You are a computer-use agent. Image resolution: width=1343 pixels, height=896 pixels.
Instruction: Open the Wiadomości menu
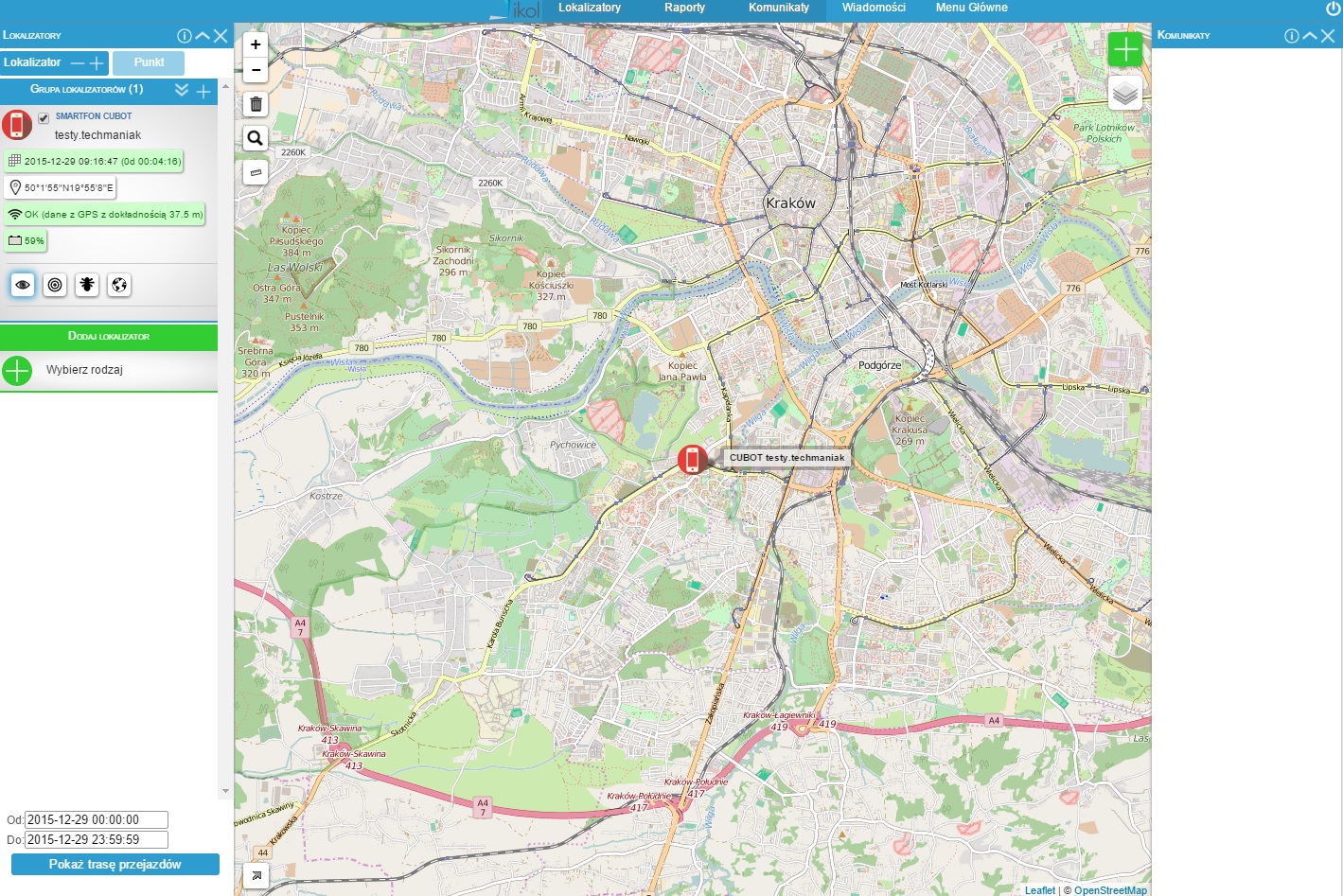tap(874, 8)
